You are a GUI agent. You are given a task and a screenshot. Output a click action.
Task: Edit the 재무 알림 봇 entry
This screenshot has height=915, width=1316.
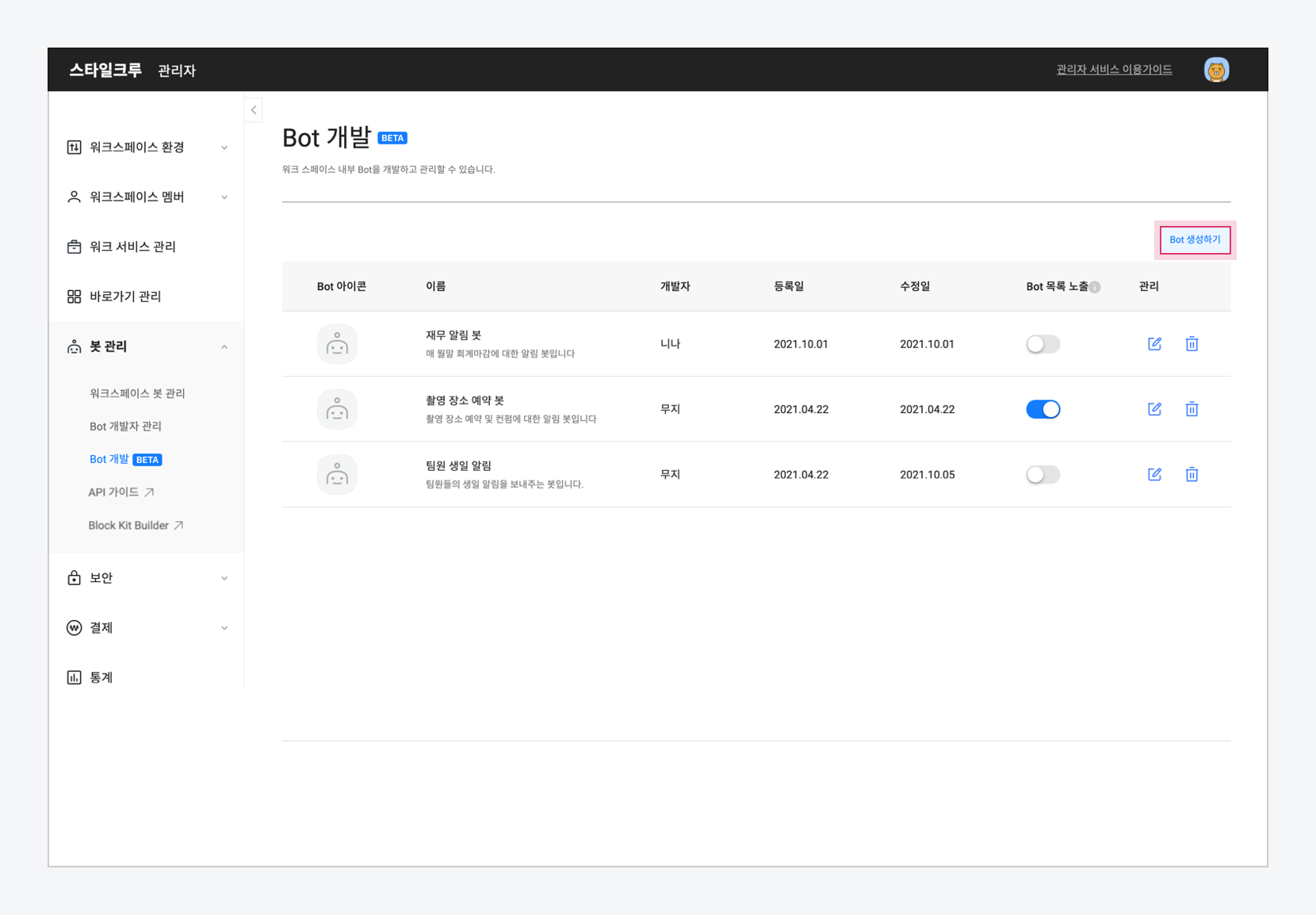(x=1154, y=343)
